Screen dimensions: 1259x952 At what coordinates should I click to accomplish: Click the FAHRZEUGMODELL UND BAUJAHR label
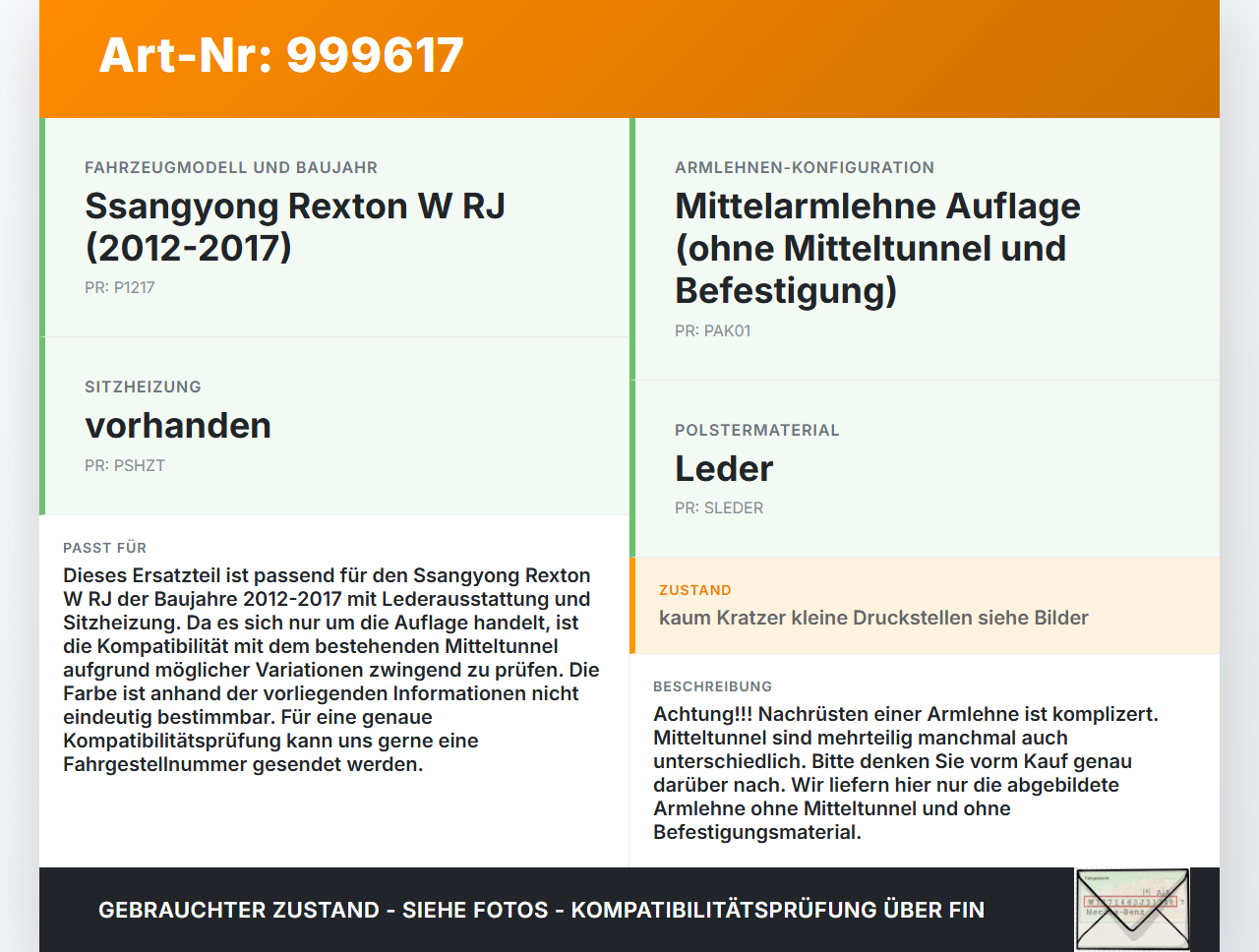click(x=231, y=167)
